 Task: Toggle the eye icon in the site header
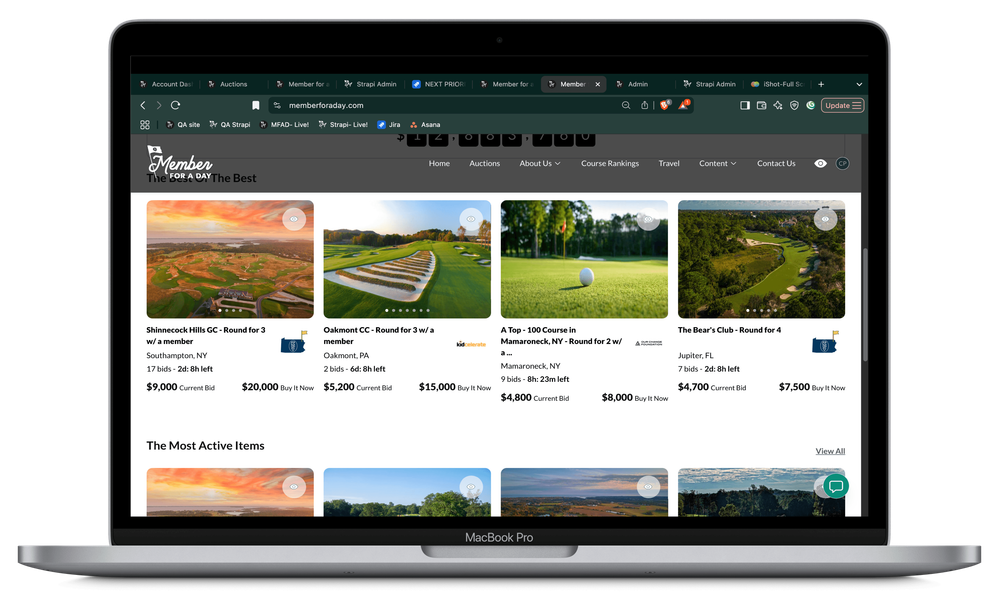click(820, 164)
